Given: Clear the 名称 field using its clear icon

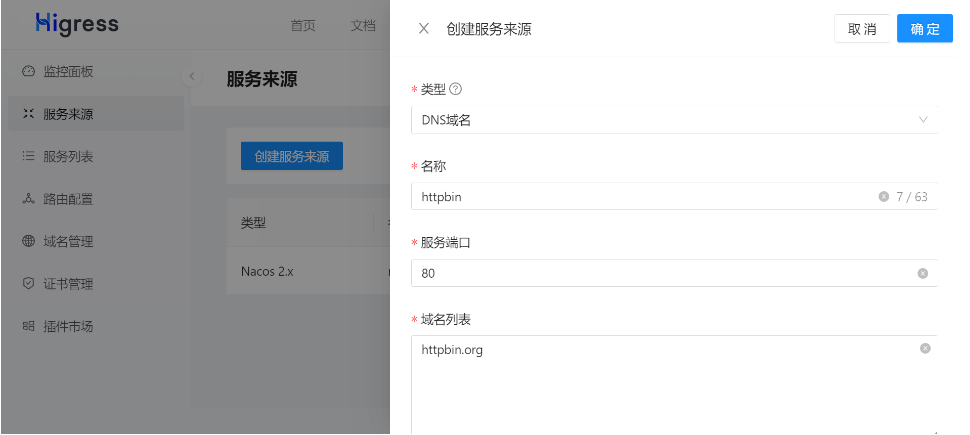Looking at the screenshot, I should tap(883, 197).
